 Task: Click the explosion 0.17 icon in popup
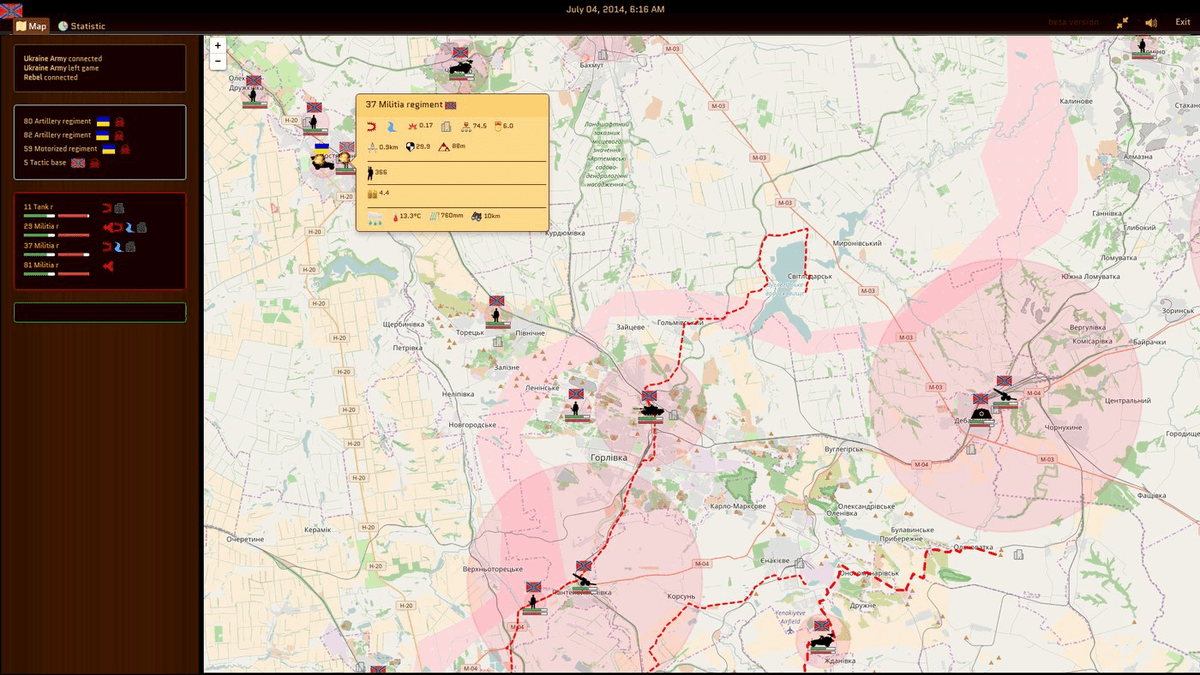(x=411, y=126)
